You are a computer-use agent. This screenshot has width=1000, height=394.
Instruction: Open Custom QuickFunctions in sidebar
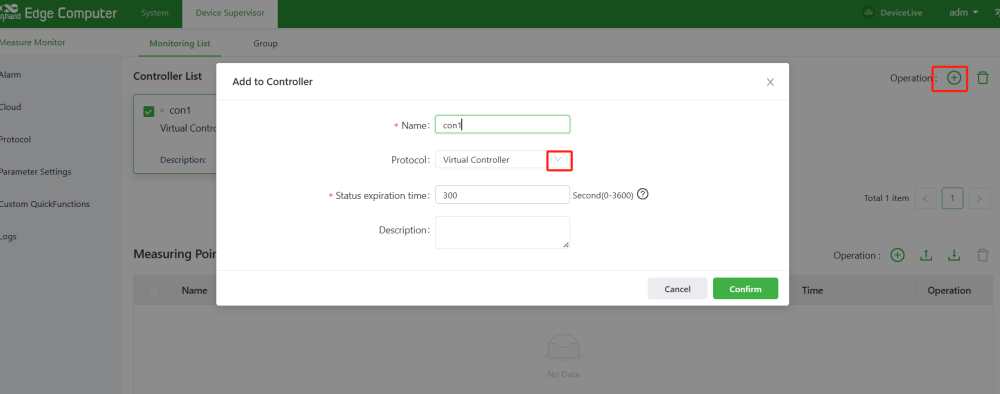(44, 204)
